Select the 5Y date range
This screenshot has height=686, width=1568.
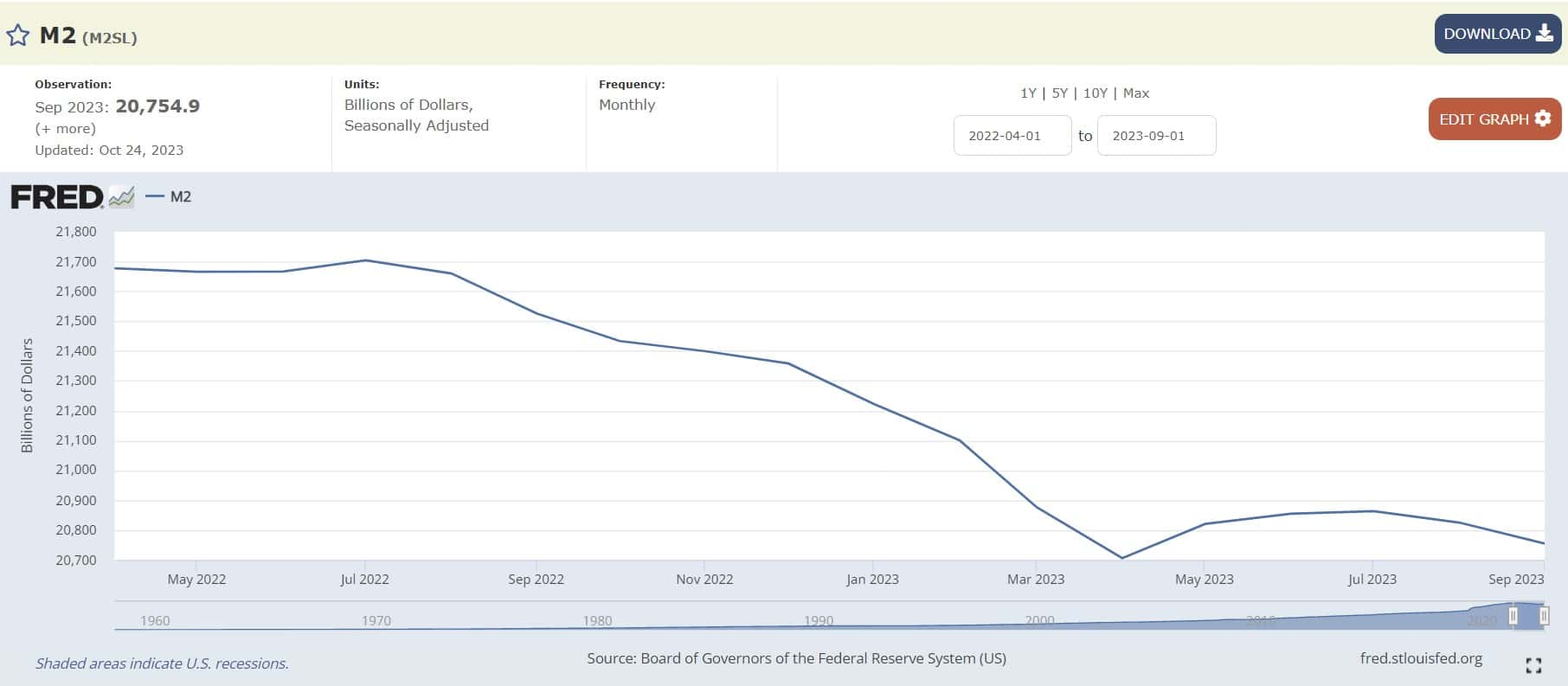tap(1059, 93)
